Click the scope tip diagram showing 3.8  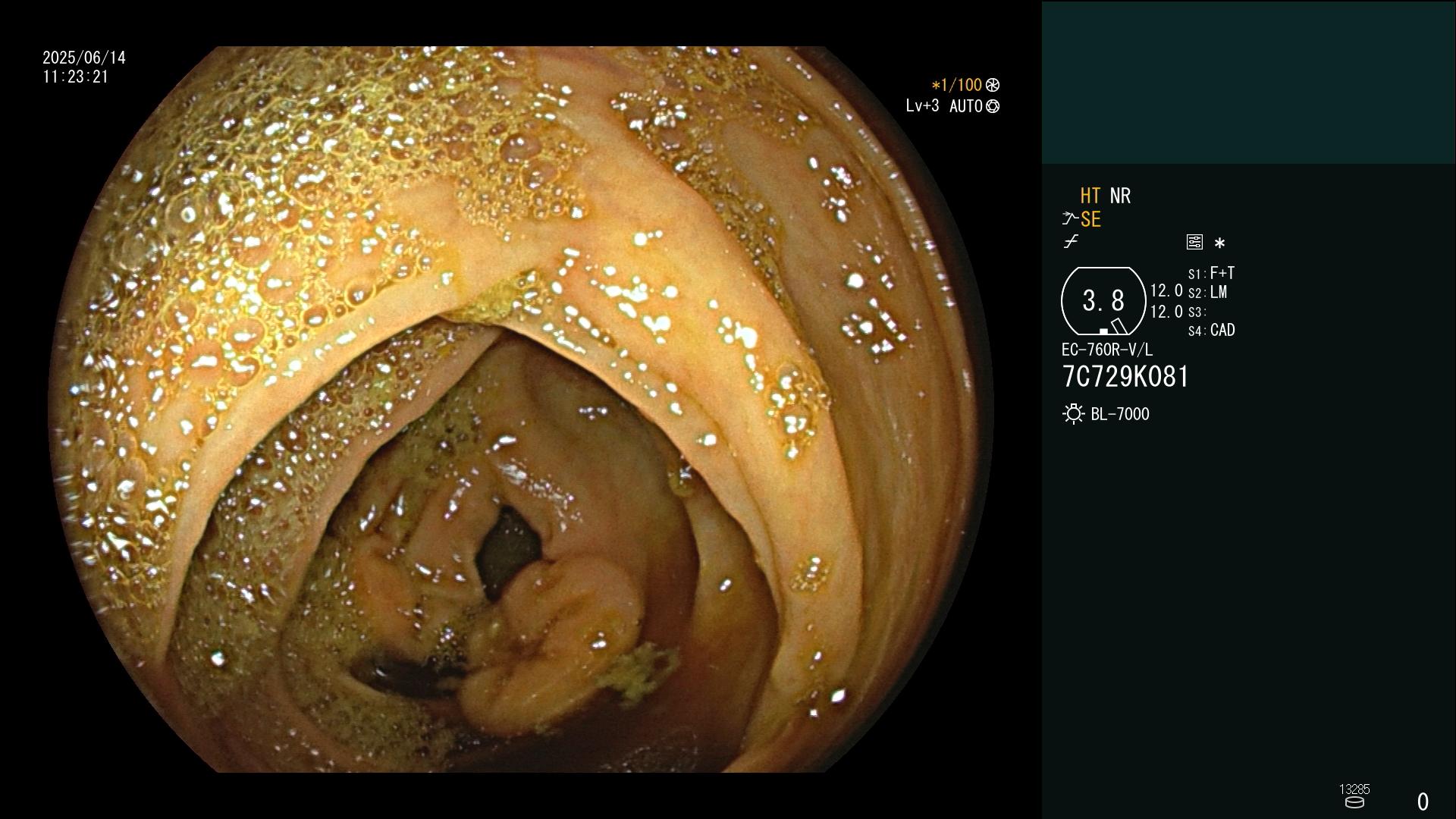(1103, 301)
